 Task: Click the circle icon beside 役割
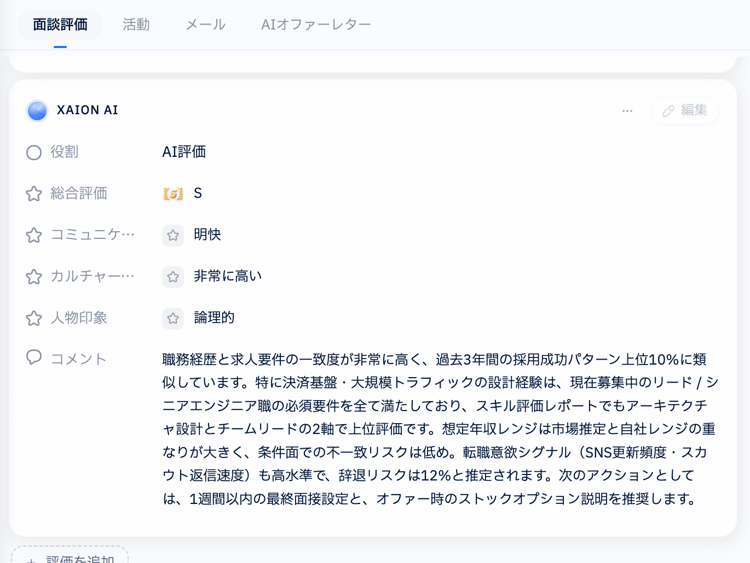click(x=34, y=153)
